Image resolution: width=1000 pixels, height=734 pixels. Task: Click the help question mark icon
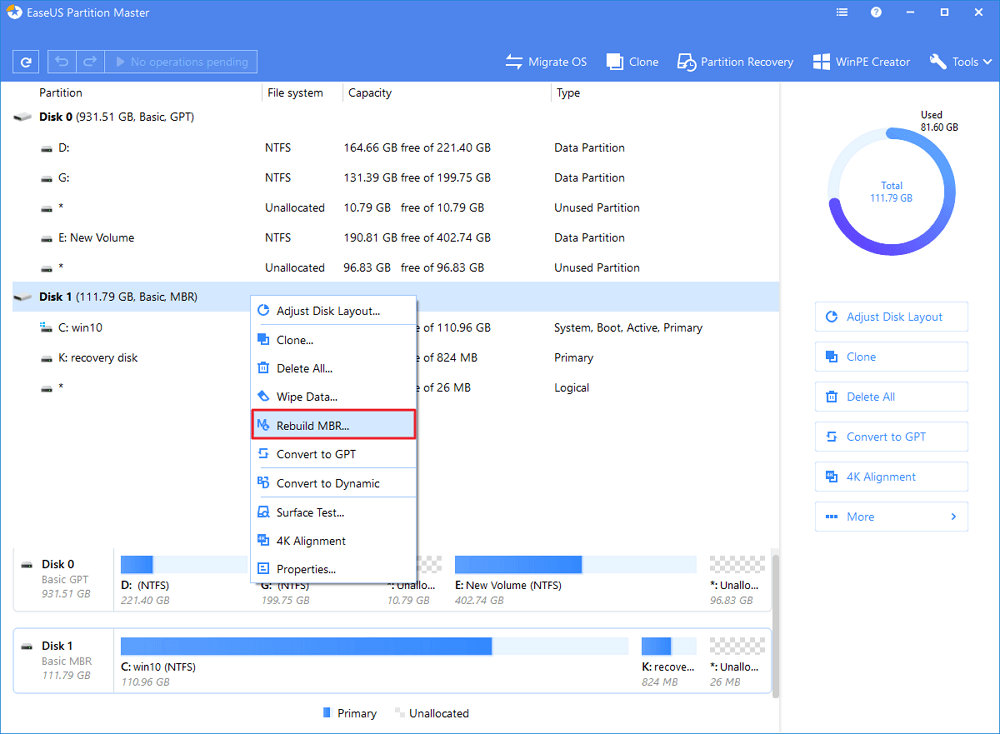(x=876, y=14)
